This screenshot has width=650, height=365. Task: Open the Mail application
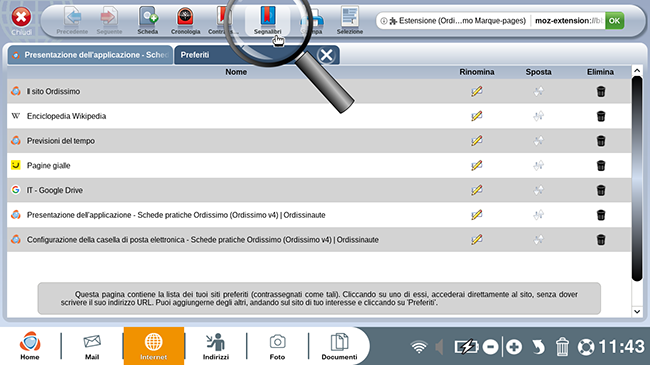click(92, 346)
